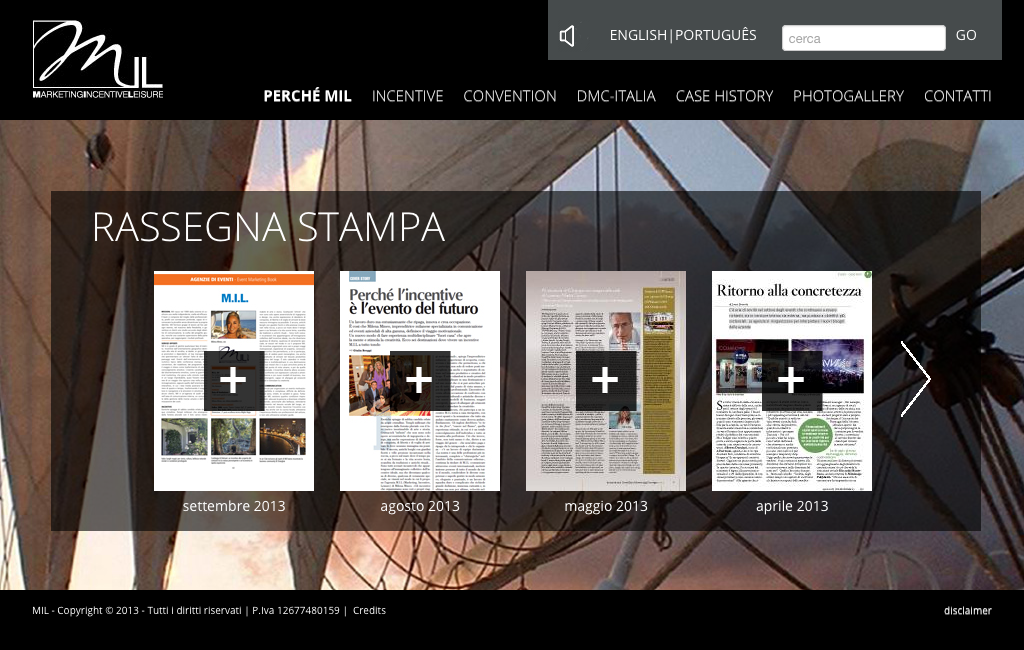Click the plus zoom icon on agosto 2013 article
1024x650 pixels.
tap(419, 380)
